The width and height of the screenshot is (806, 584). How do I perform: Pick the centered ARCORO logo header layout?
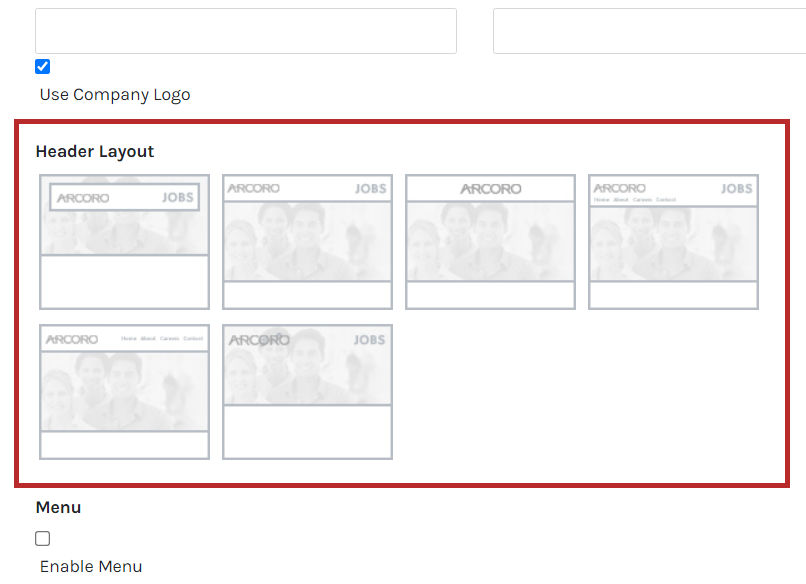490,242
